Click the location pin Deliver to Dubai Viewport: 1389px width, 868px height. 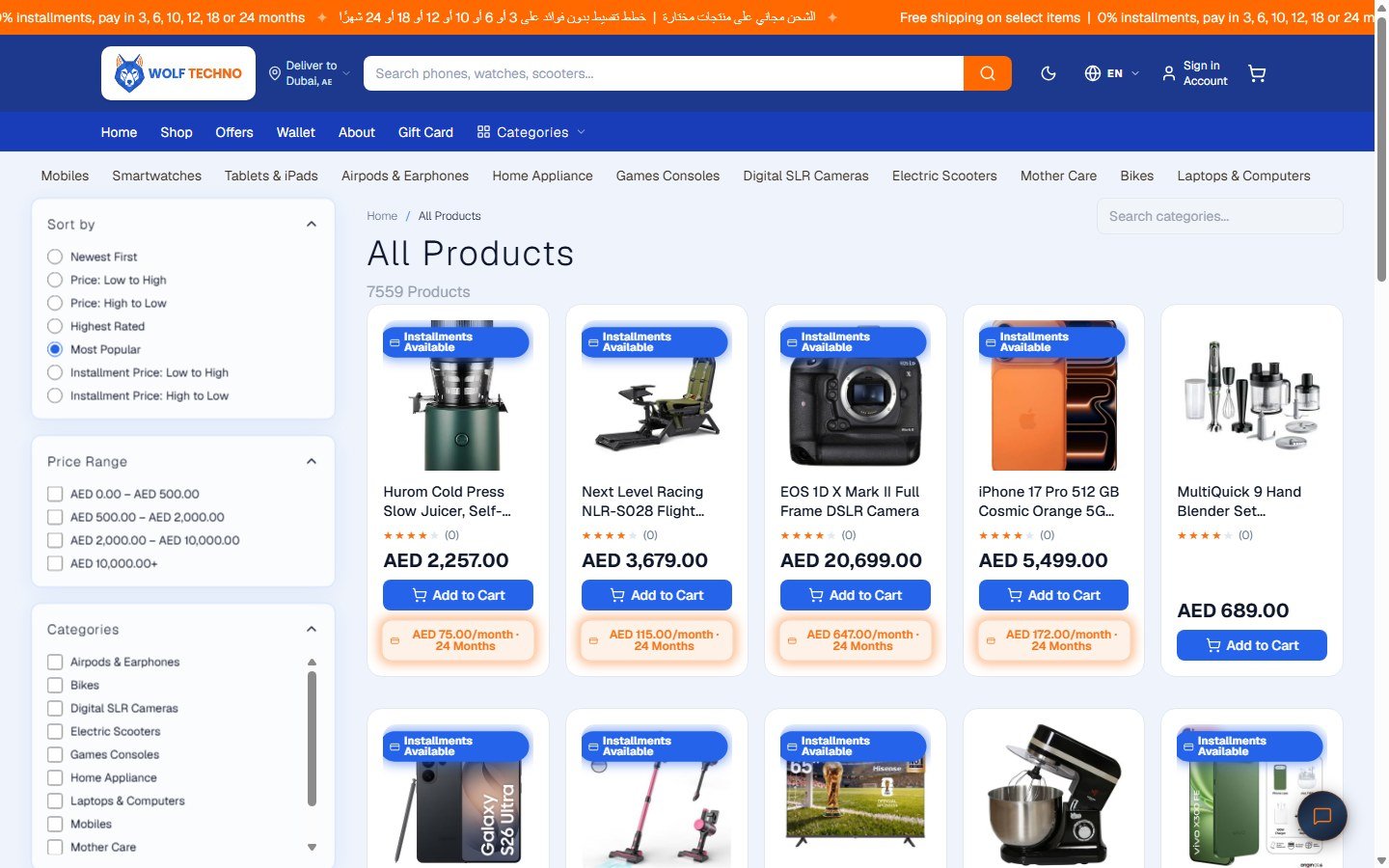275,73
